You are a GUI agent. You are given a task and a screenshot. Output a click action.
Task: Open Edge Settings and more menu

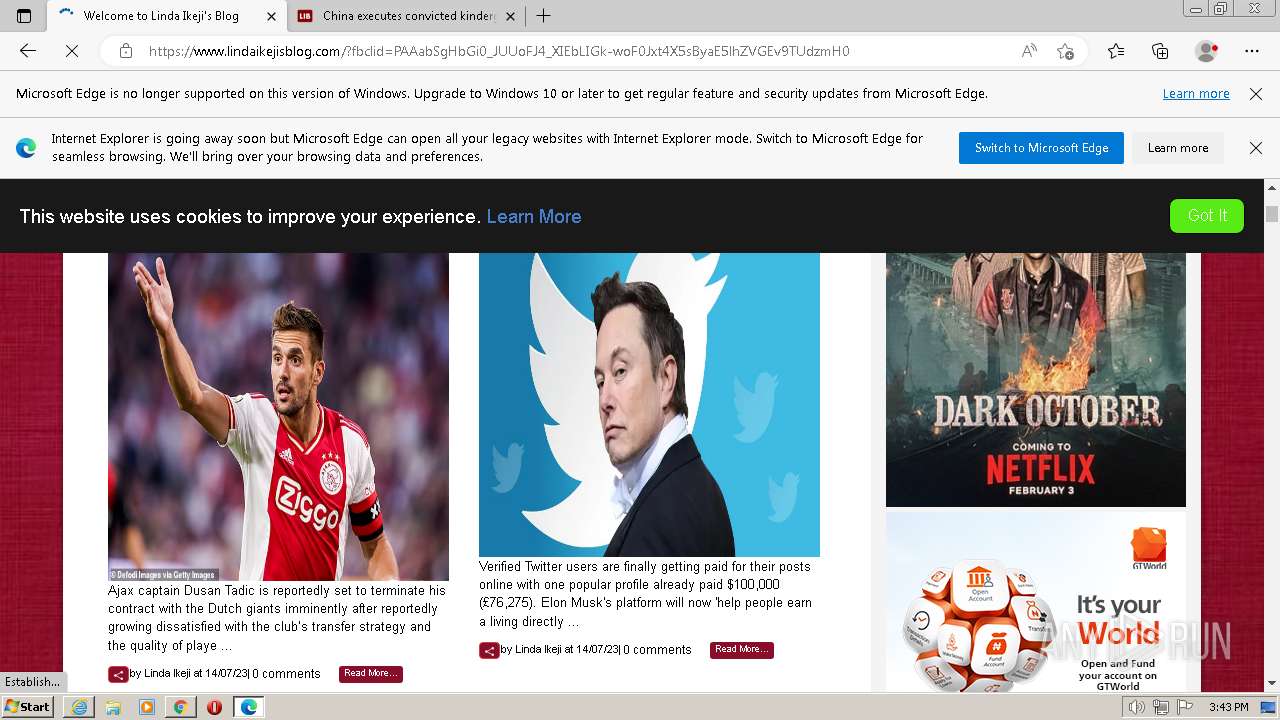tap(1252, 51)
